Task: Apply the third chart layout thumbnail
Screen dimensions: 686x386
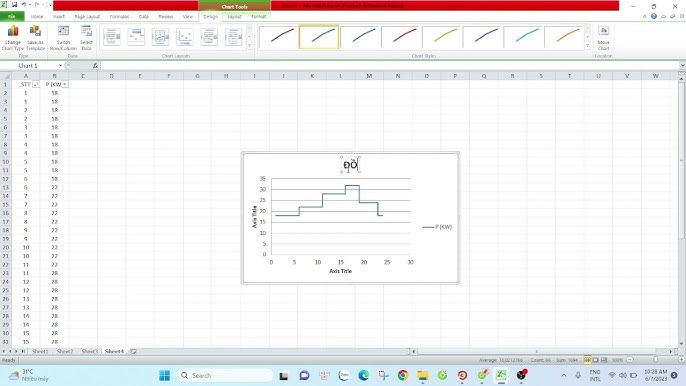Action: (161, 37)
